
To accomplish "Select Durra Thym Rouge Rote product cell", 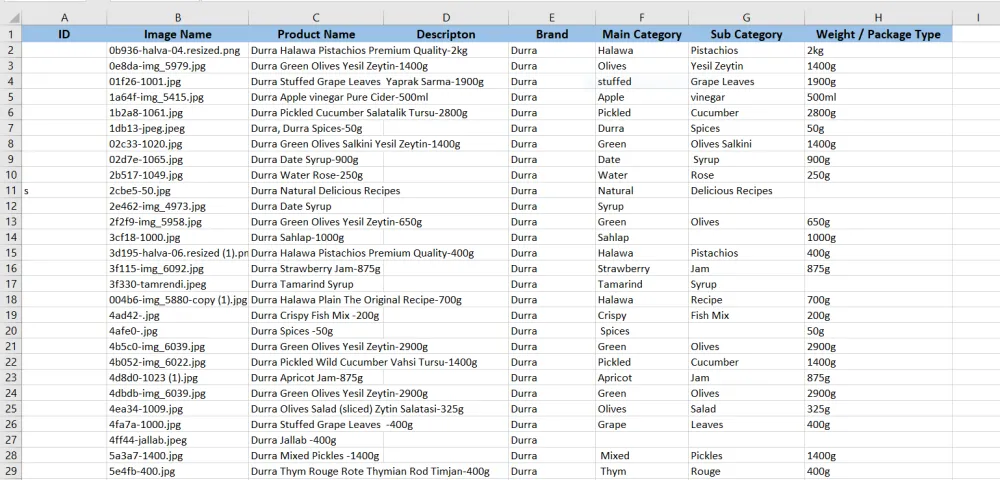I will click(316, 471).
